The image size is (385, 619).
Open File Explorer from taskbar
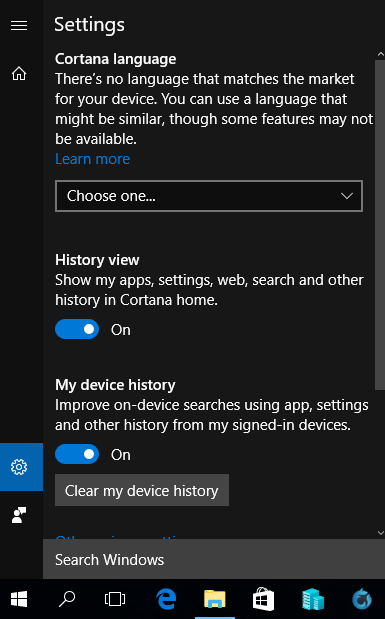pyautogui.click(x=215, y=599)
